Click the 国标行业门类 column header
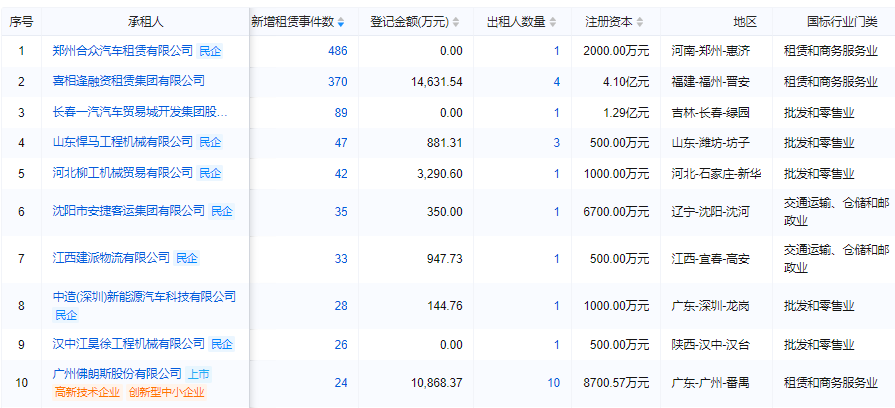 click(x=842, y=22)
